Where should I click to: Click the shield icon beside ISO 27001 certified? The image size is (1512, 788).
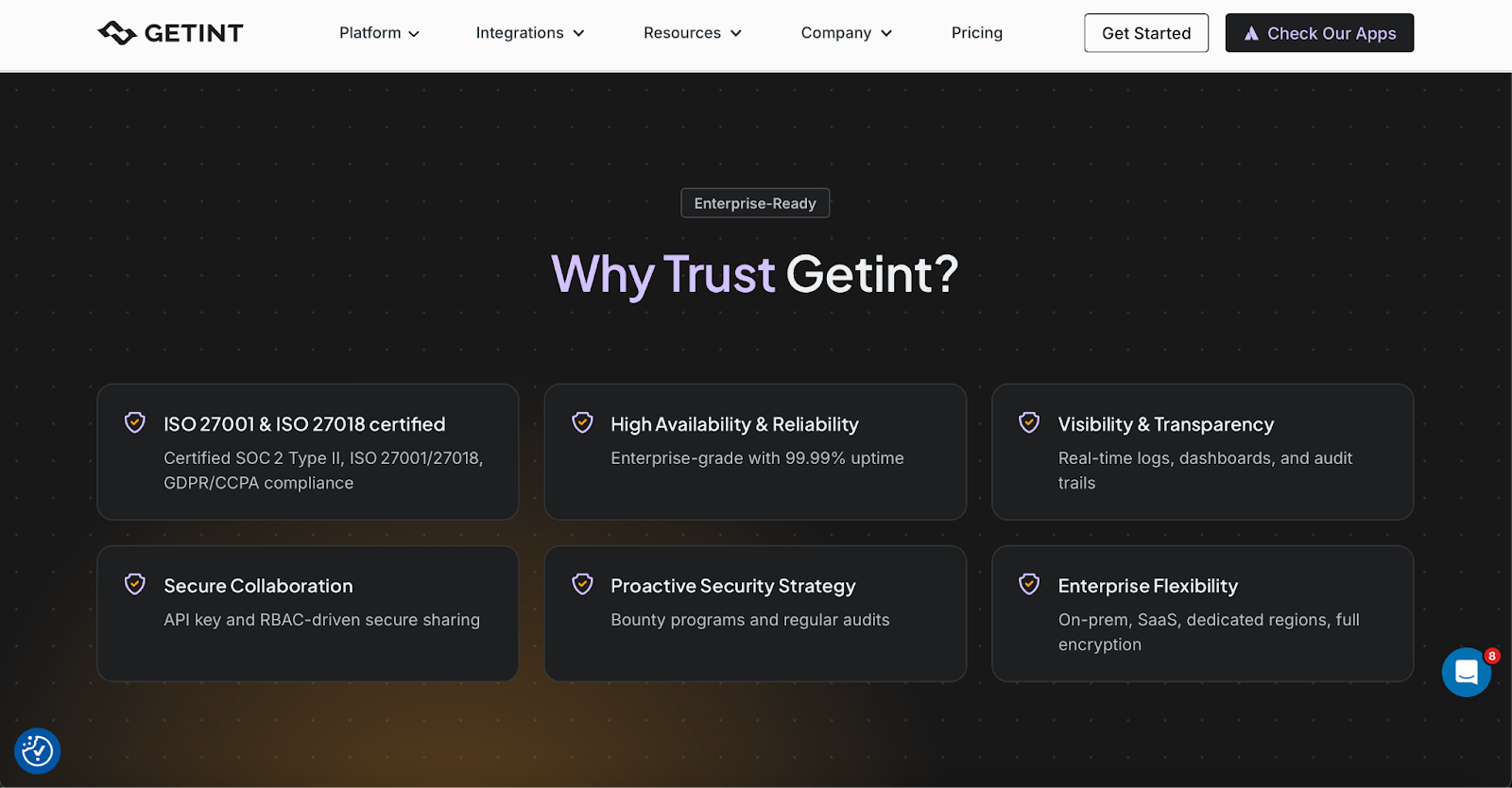135,422
